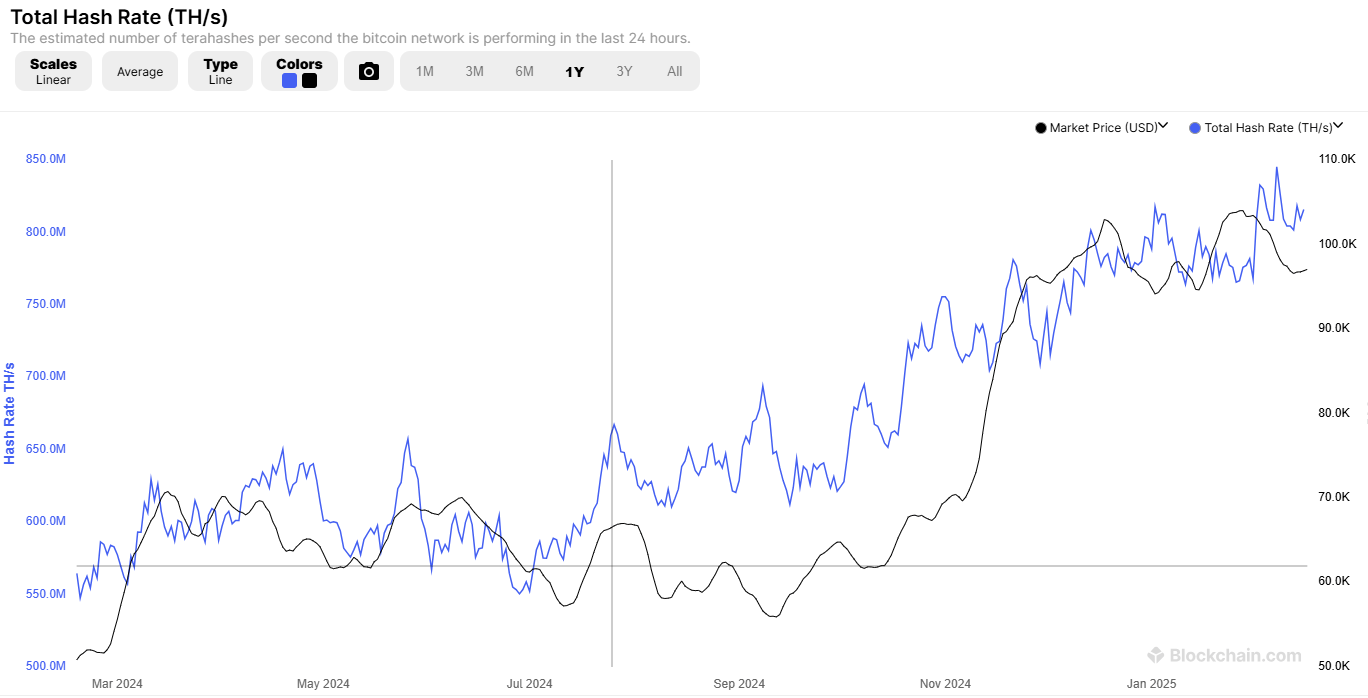Switch the chart scale from Linear
Image resolution: width=1368 pixels, height=698 pixels.
(53, 71)
